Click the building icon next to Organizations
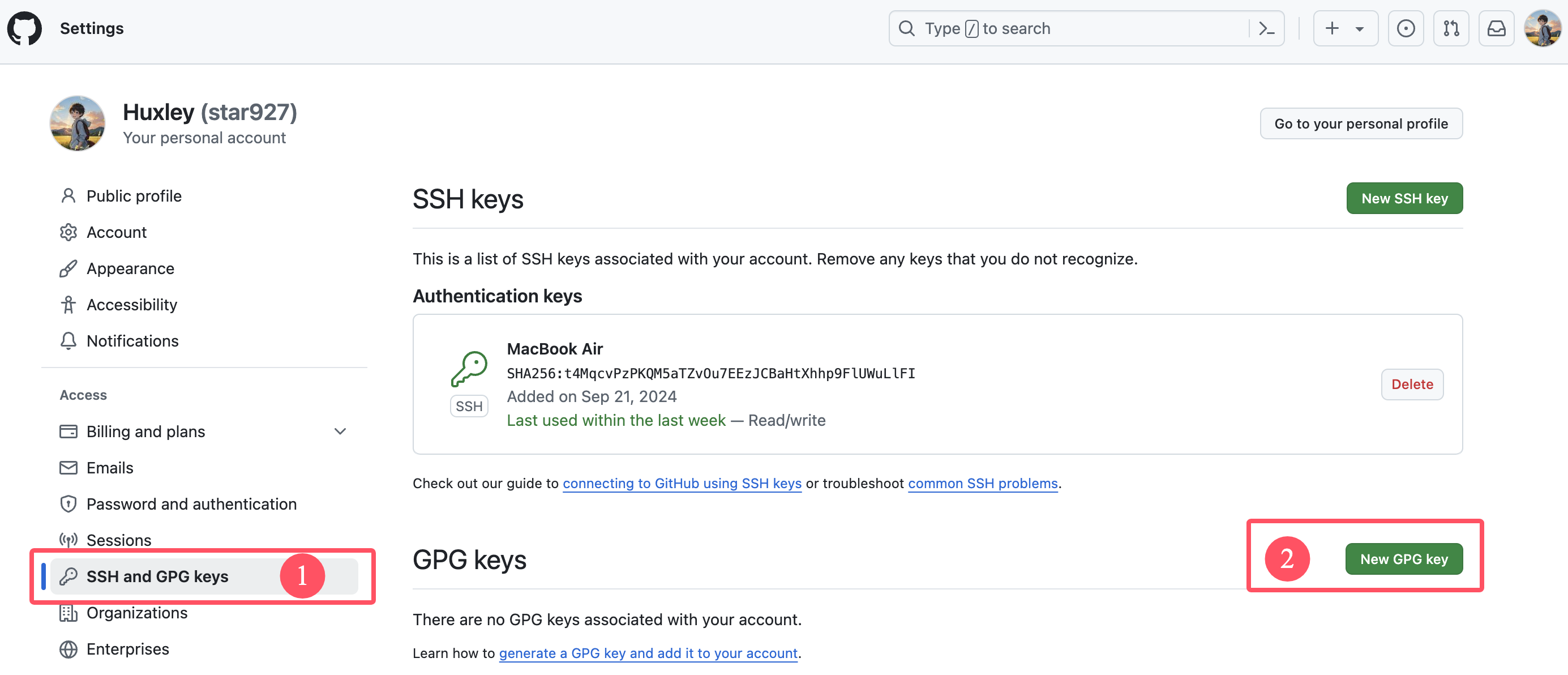Image resolution: width=1568 pixels, height=675 pixels. pyautogui.click(x=68, y=612)
